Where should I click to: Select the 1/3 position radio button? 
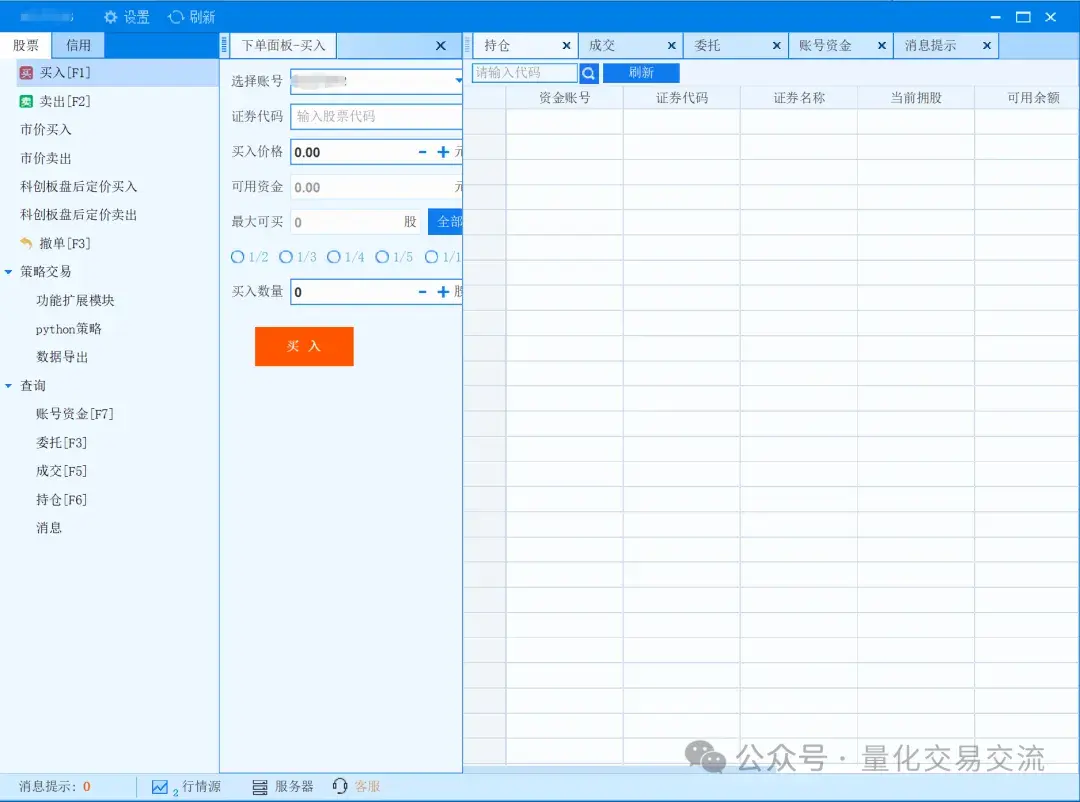tap(286, 257)
